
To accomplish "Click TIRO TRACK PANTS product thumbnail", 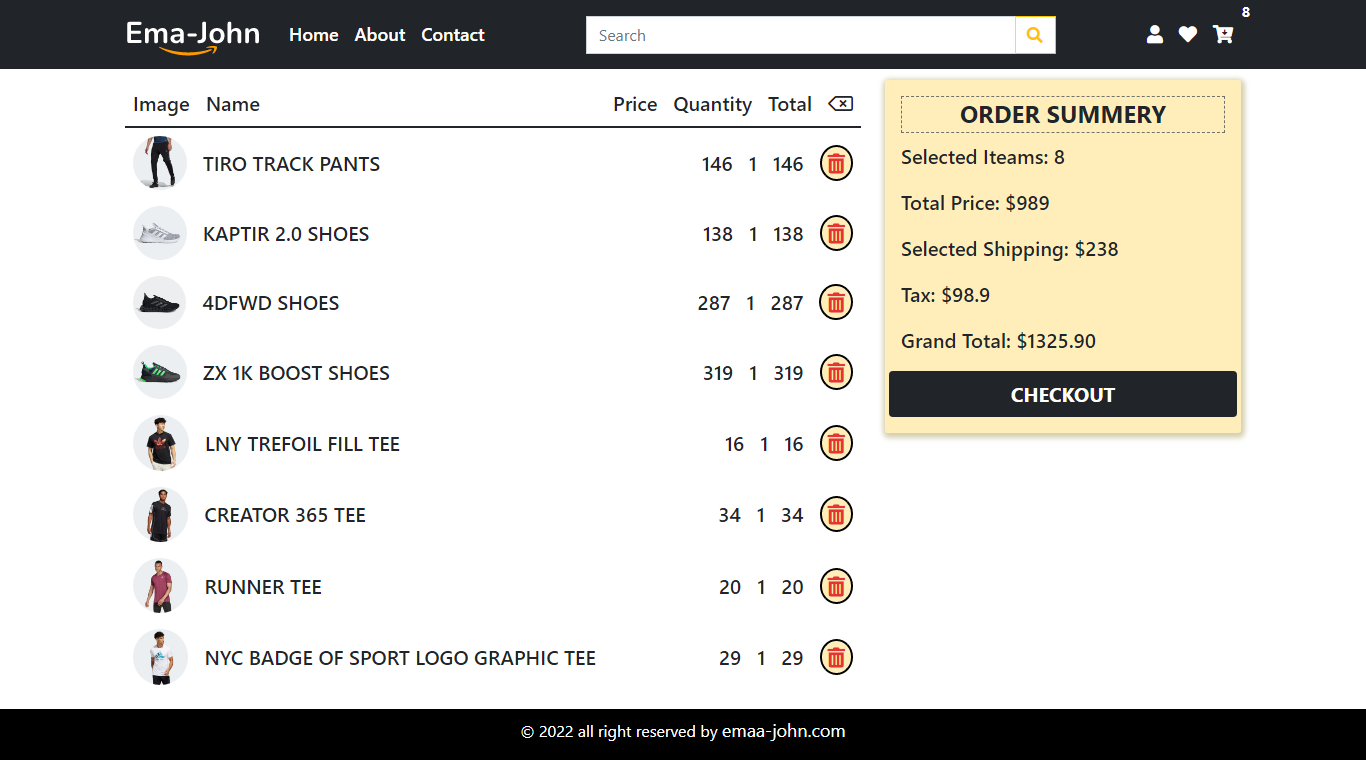I will [160, 163].
